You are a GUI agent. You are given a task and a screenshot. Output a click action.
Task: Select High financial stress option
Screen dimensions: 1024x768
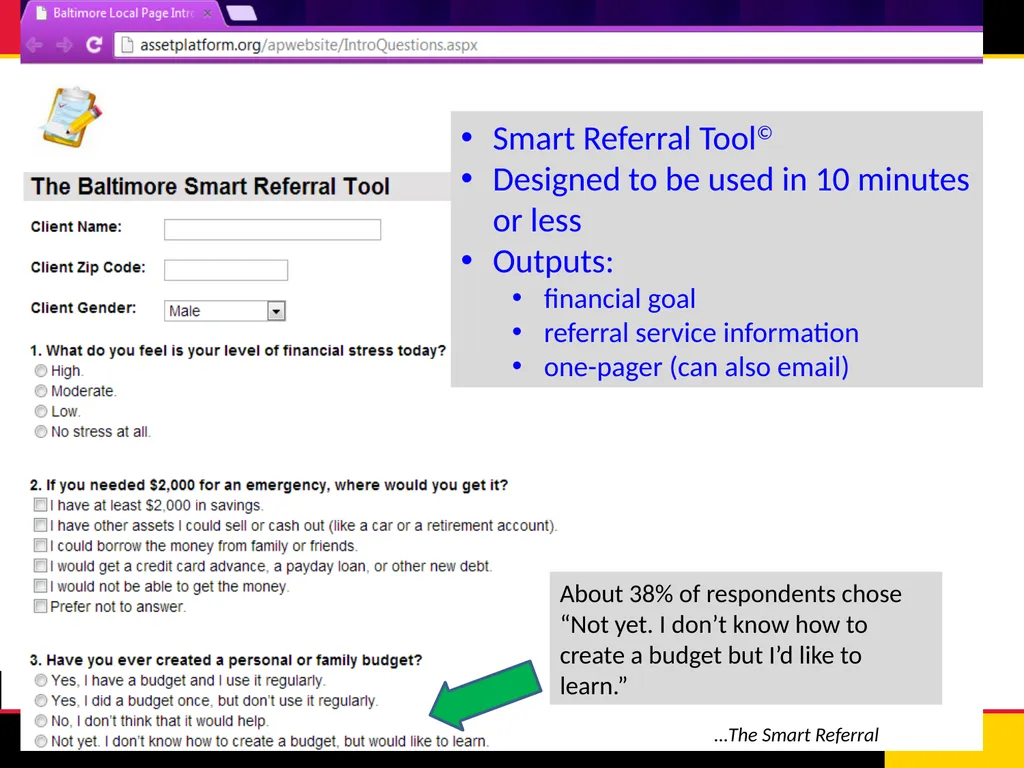(x=40, y=371)
